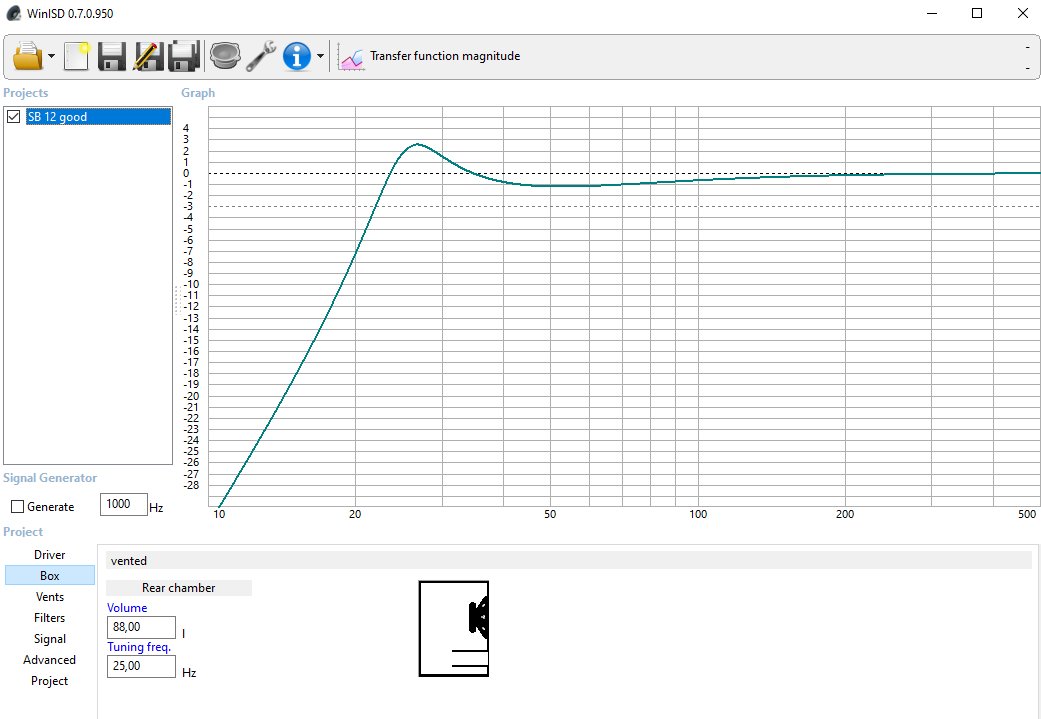Open the Driver tab

50,554
